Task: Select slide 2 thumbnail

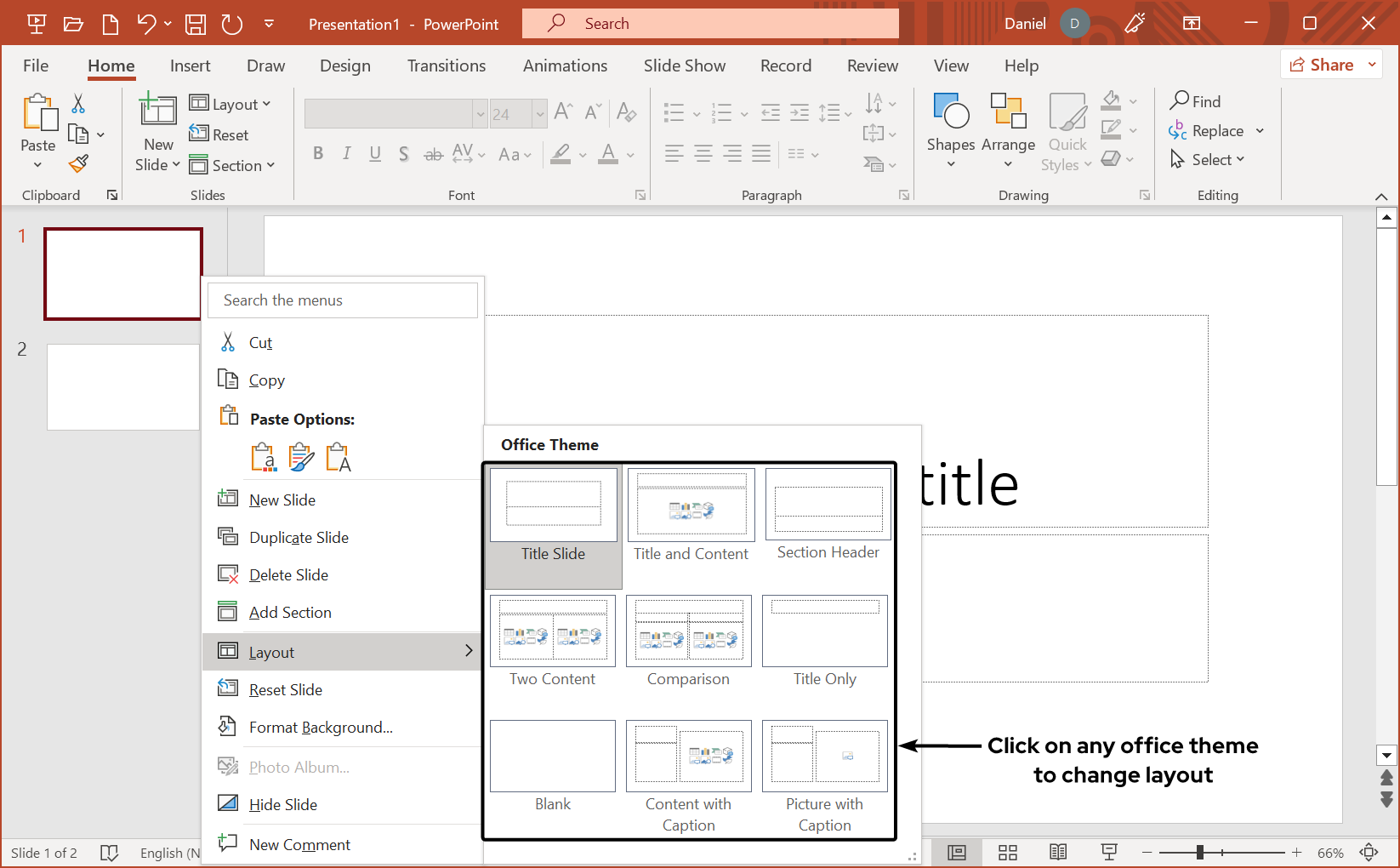Action: tap(122, 387)
